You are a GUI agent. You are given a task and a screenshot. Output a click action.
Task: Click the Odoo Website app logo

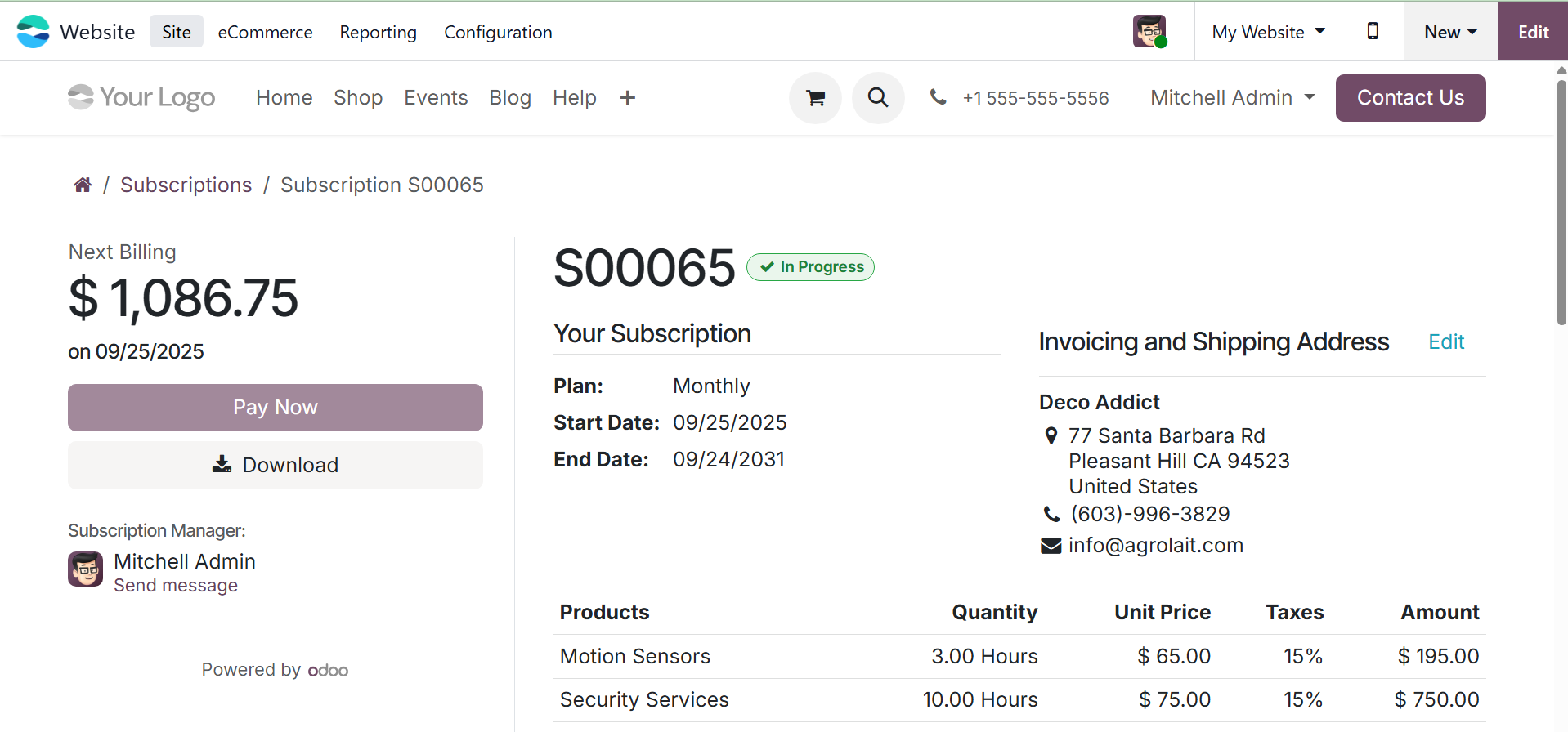point(34,32)
